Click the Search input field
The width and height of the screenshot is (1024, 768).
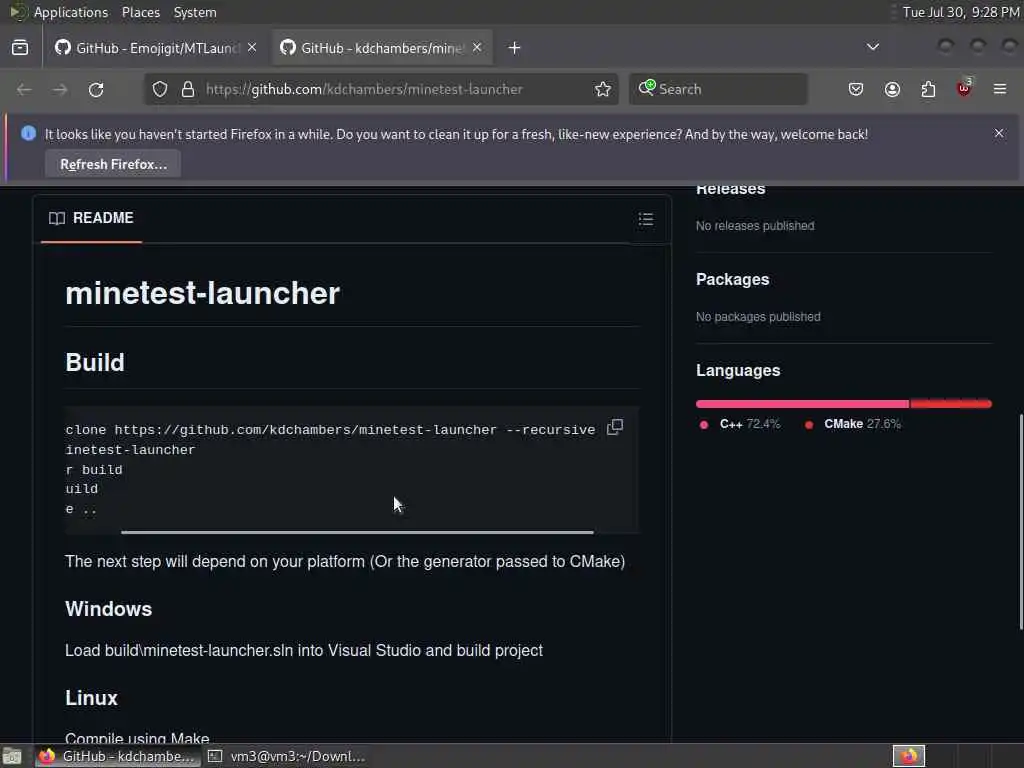point(718,89)
